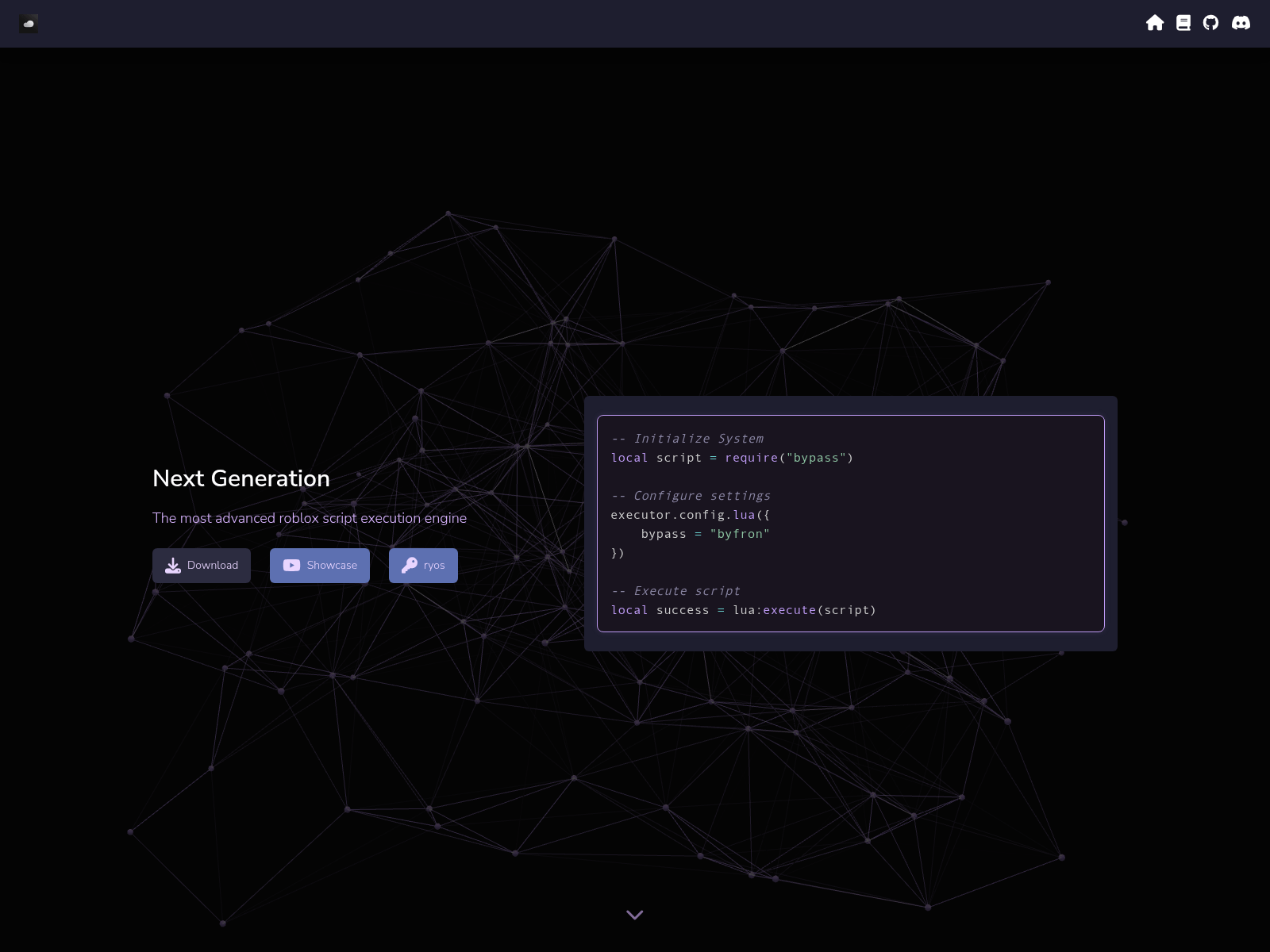Viewport: 1270px width, 952px height.
Task: Join the Discord server icon
Action: coord(1241,23)
